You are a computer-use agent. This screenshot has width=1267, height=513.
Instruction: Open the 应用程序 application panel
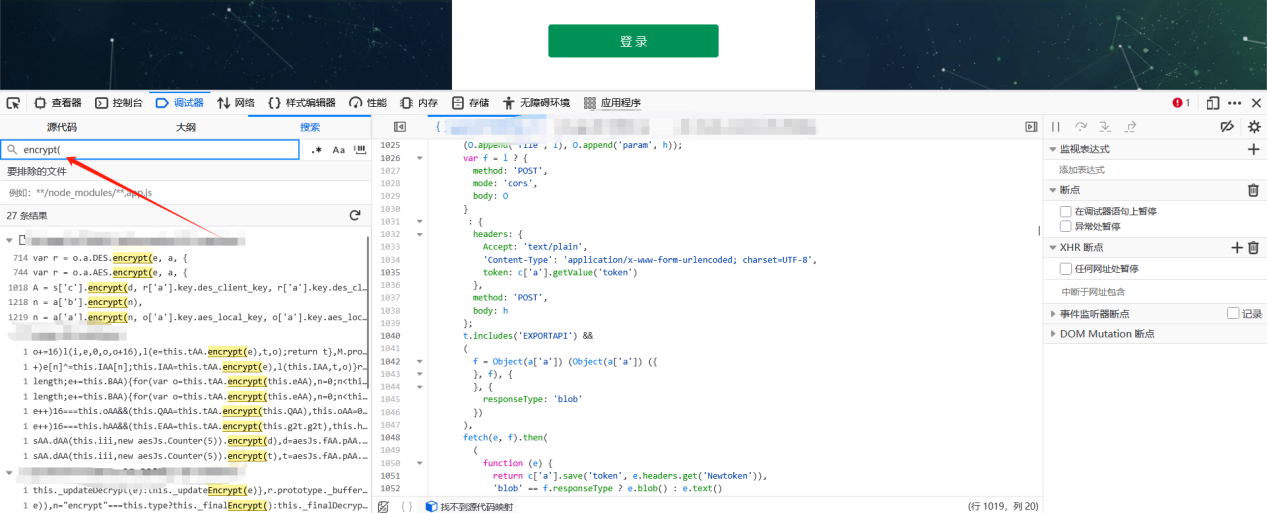(x=611, y=102)
